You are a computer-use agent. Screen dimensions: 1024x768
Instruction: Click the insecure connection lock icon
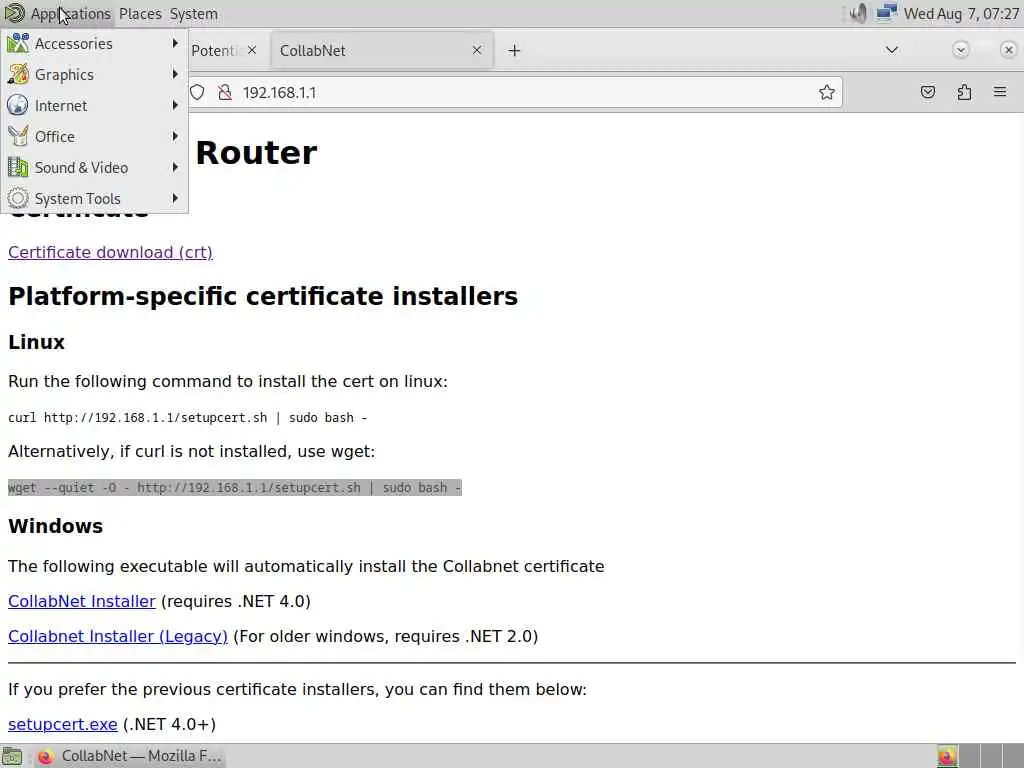[225, 92]
